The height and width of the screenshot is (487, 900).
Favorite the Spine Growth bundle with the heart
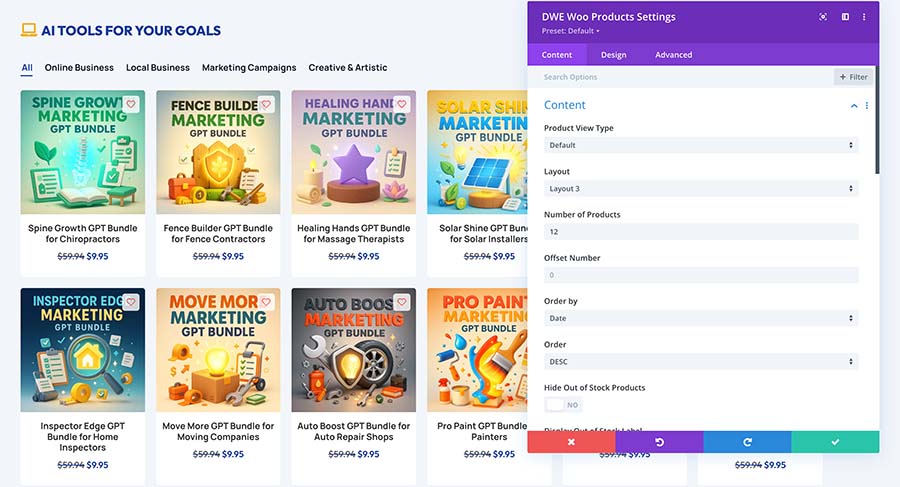130,103
